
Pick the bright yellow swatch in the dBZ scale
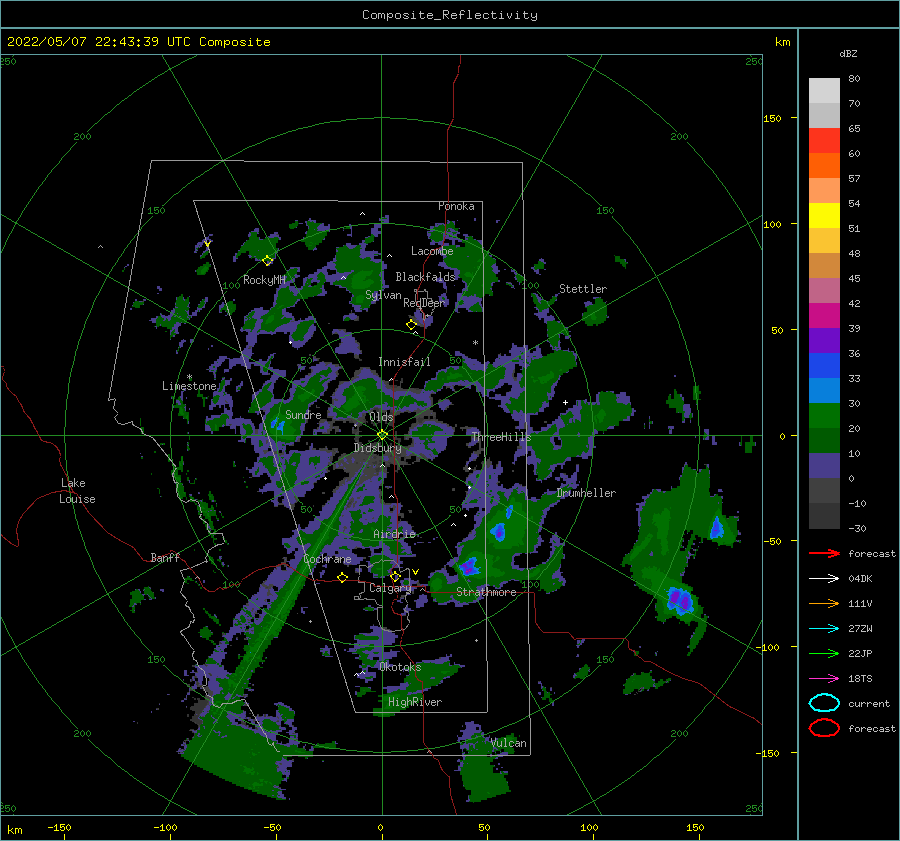pos(824,215)
